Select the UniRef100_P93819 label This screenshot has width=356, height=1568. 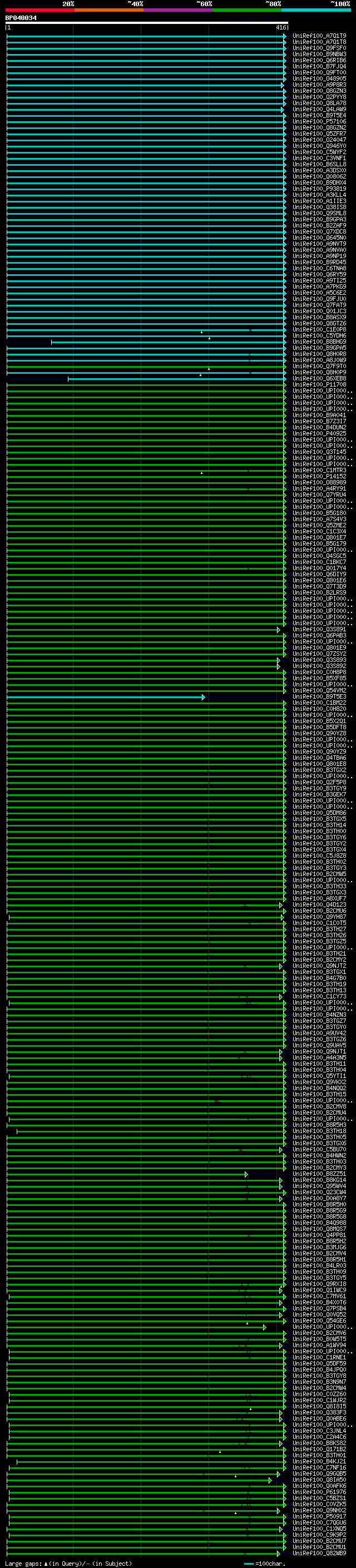(319, 189)
